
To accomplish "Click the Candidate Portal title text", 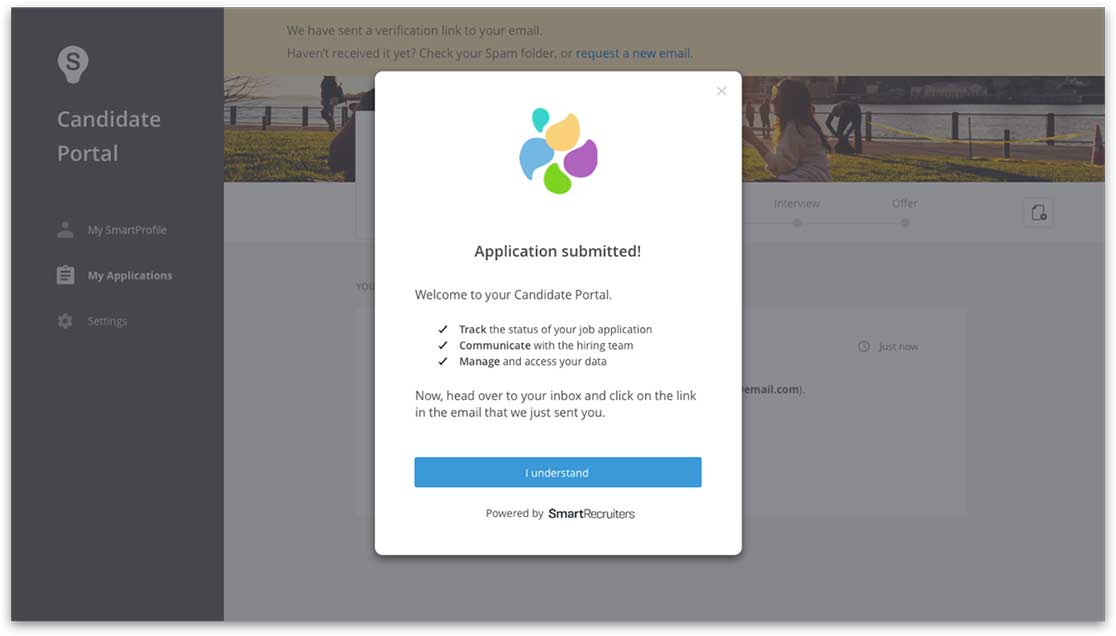I will pyautogui.click(x=109, y=136).
